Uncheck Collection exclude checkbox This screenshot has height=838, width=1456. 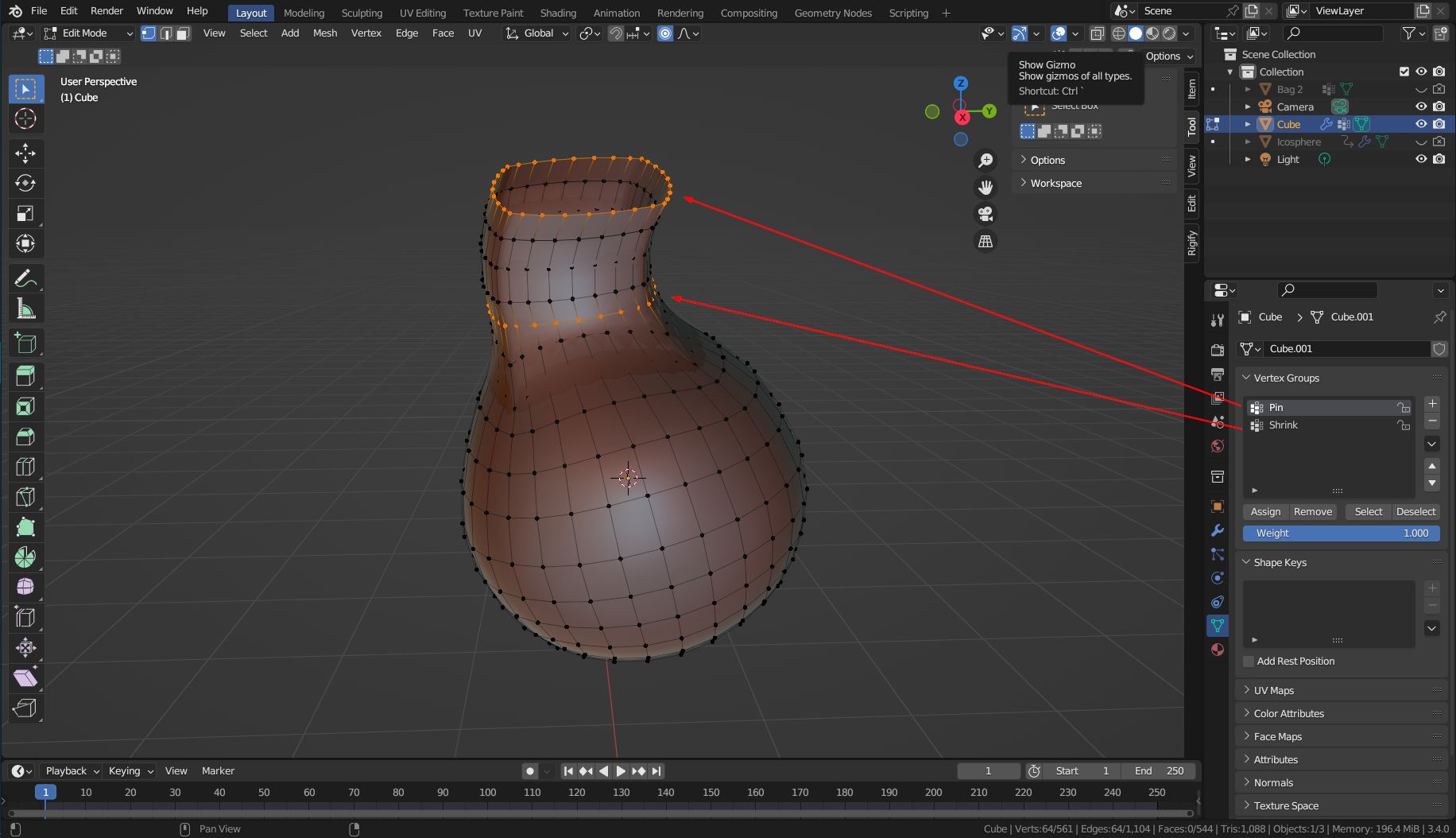1404,72
